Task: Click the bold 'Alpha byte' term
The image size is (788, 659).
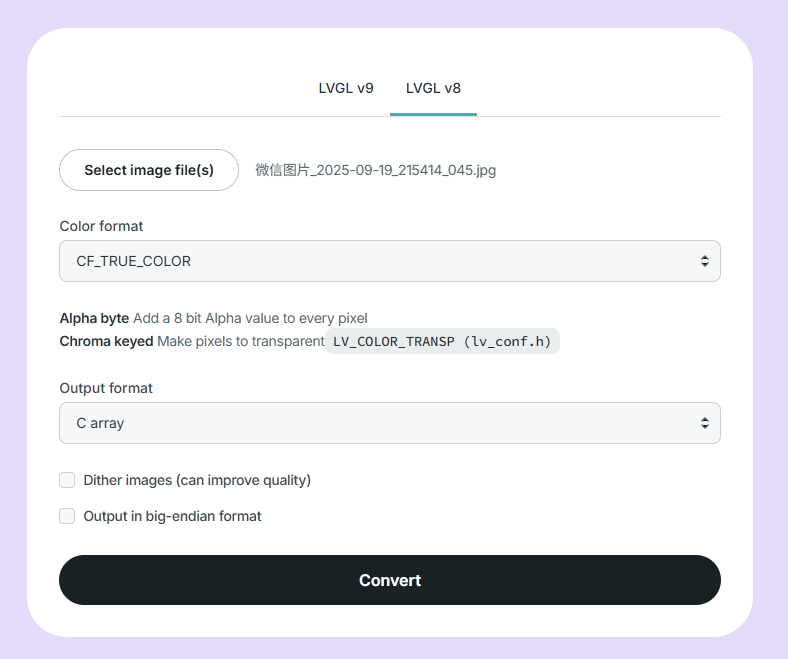Action: tap(94, 318)
